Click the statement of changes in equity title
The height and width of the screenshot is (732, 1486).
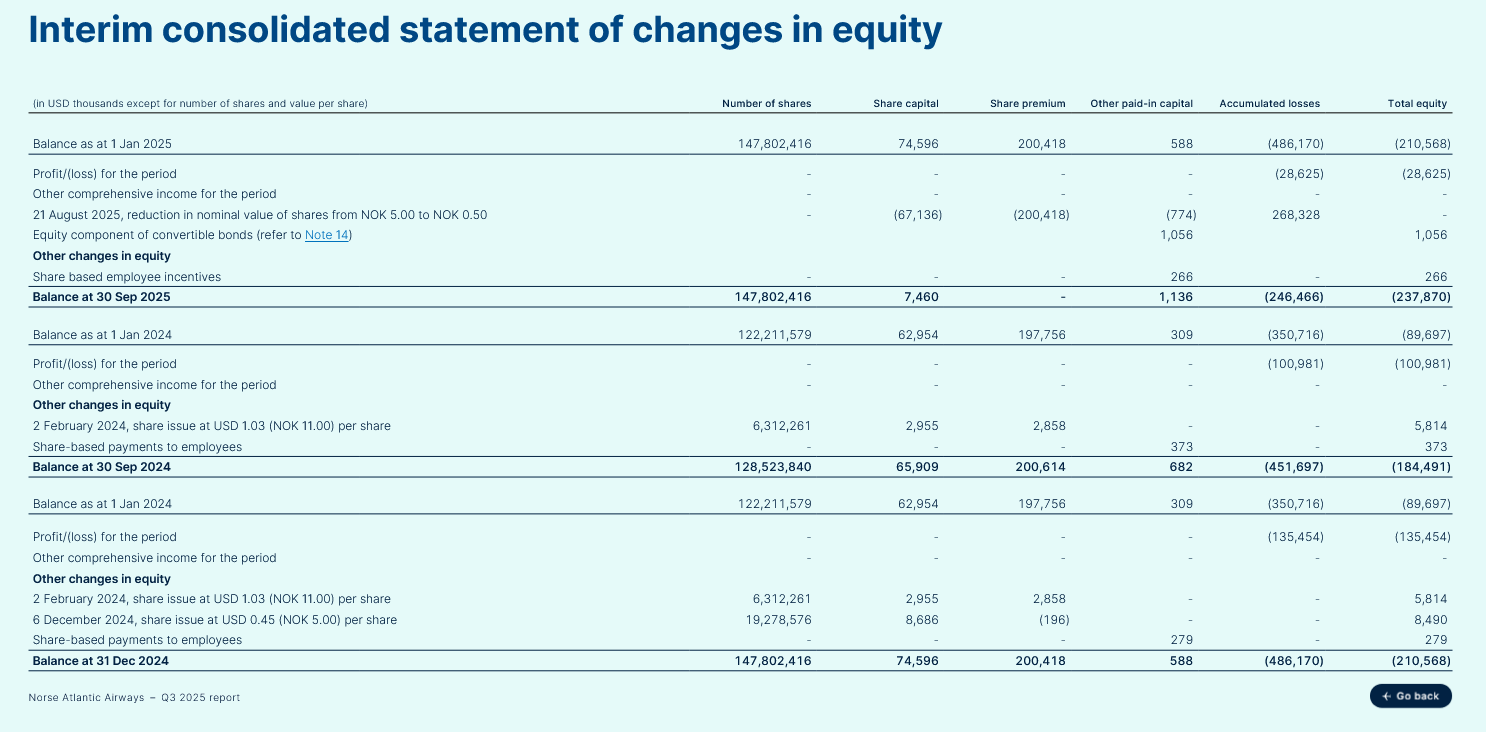[485, 31]
